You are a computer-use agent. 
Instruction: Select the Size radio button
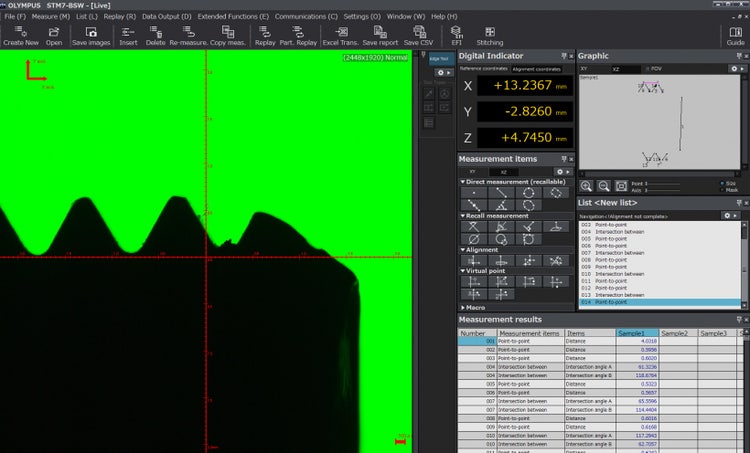pos(721,183)
